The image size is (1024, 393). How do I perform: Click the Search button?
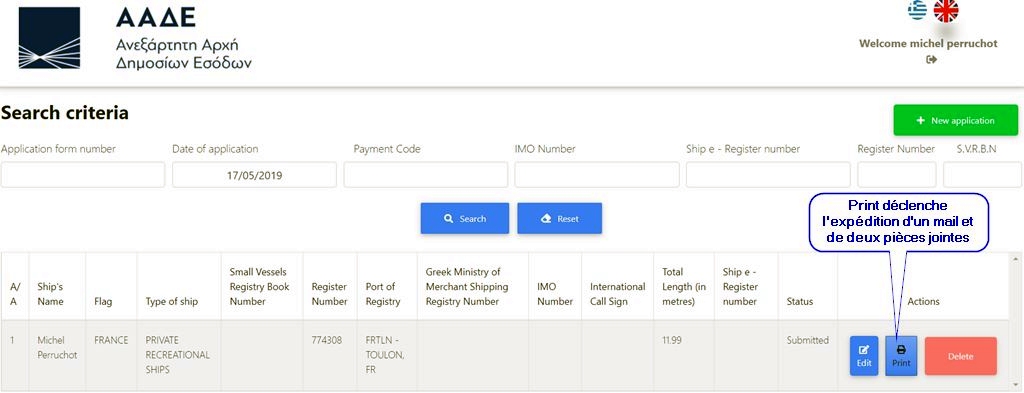point(464,219)
